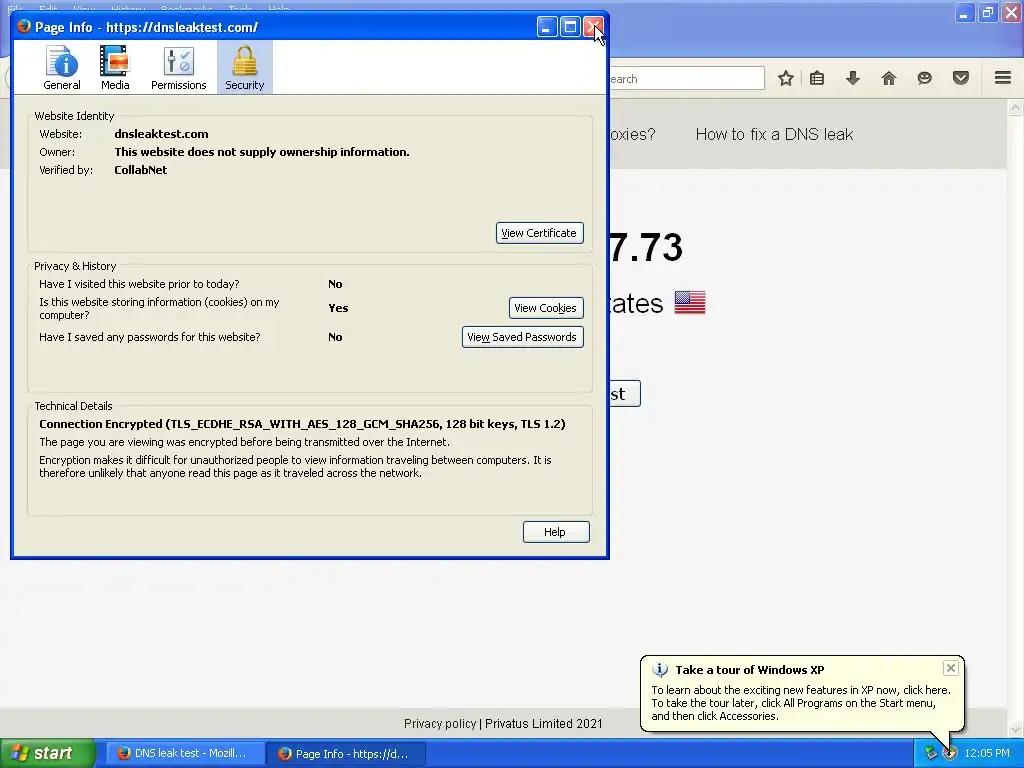
Task: Close the Page Info dialog
Action: [x=593, y=27]
